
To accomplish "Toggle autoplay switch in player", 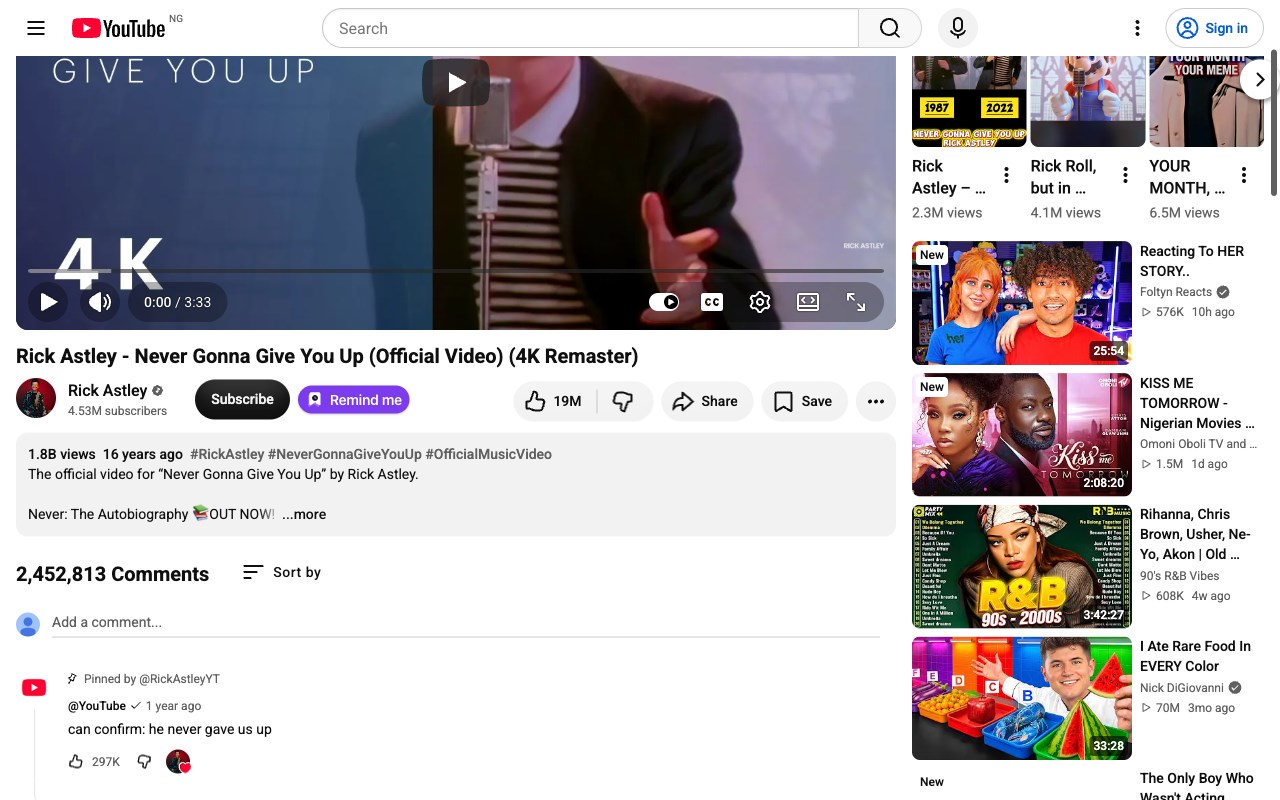I will [x=664, y=302].
